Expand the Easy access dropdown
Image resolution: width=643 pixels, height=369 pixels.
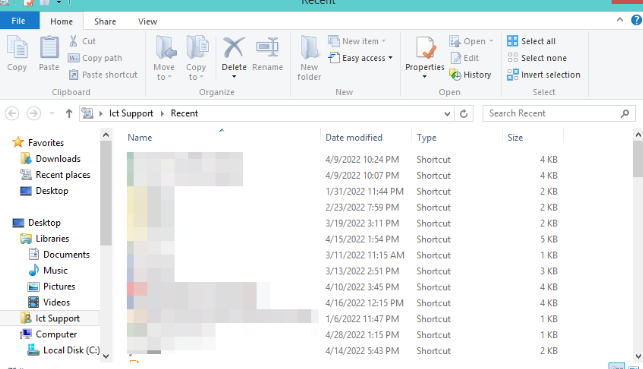pos(390,58)
